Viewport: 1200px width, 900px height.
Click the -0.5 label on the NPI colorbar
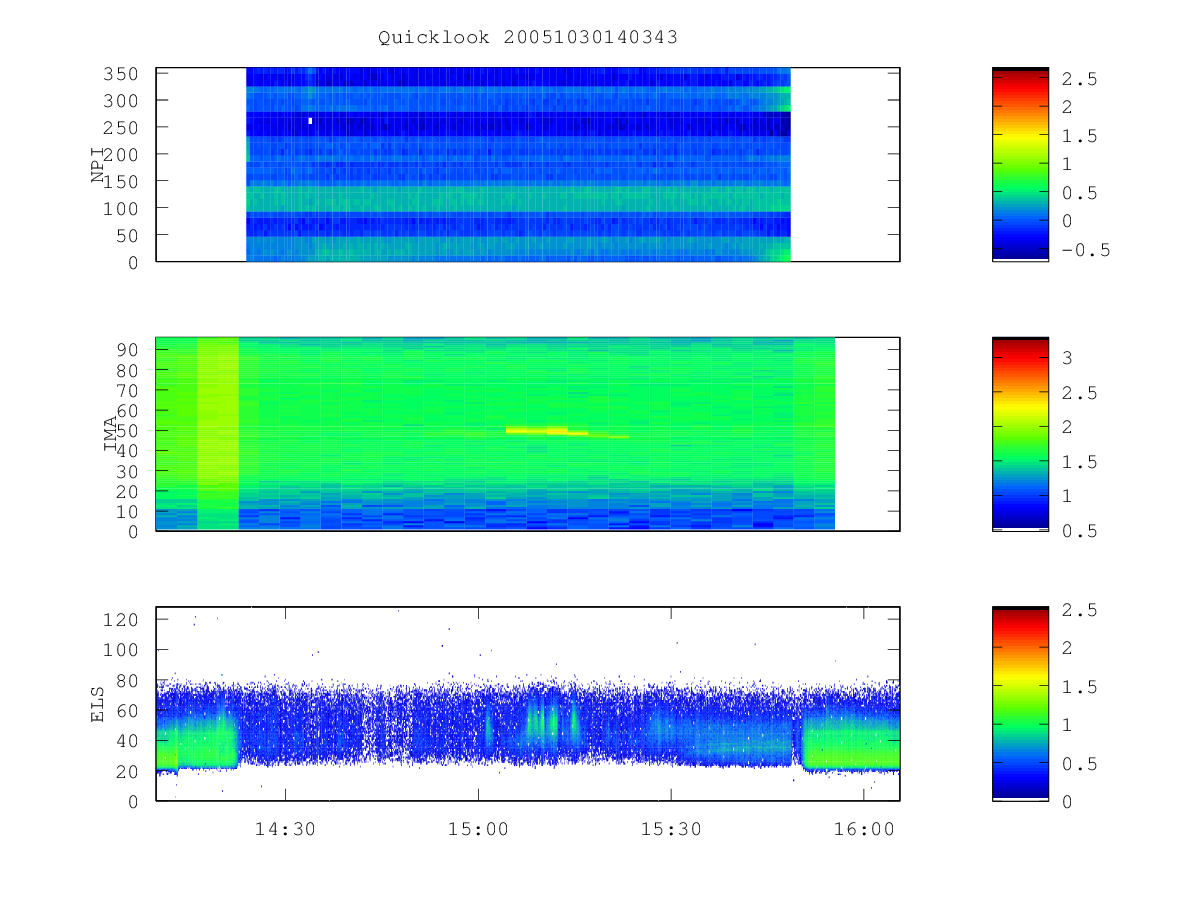(1087, 250)
